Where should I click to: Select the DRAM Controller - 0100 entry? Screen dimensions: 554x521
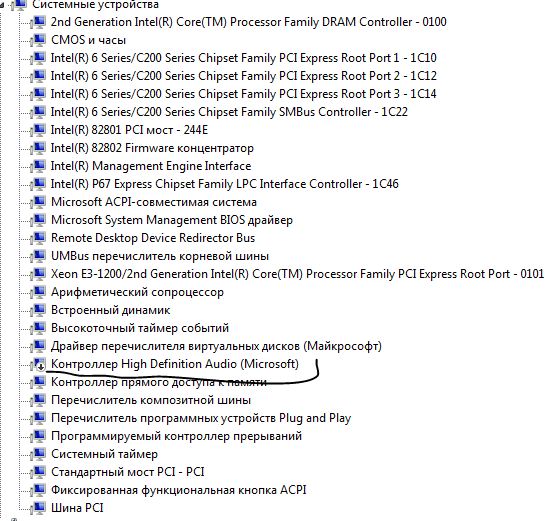(x=249, y=22)
